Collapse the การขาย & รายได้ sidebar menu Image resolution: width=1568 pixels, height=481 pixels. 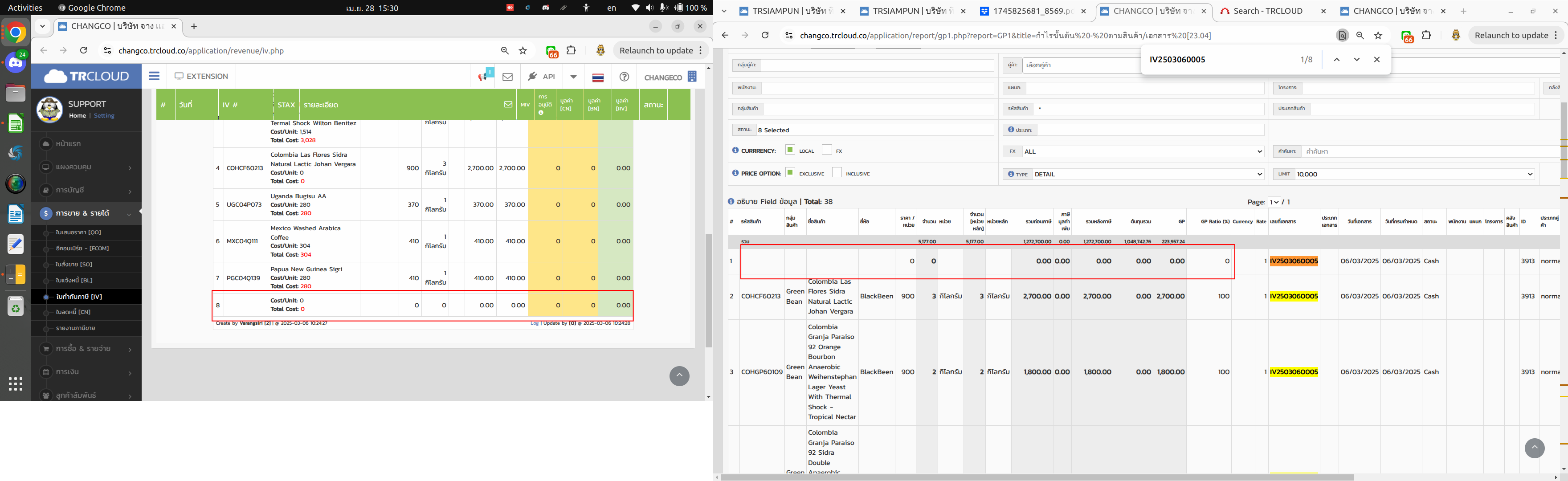[x=86, y=213]
